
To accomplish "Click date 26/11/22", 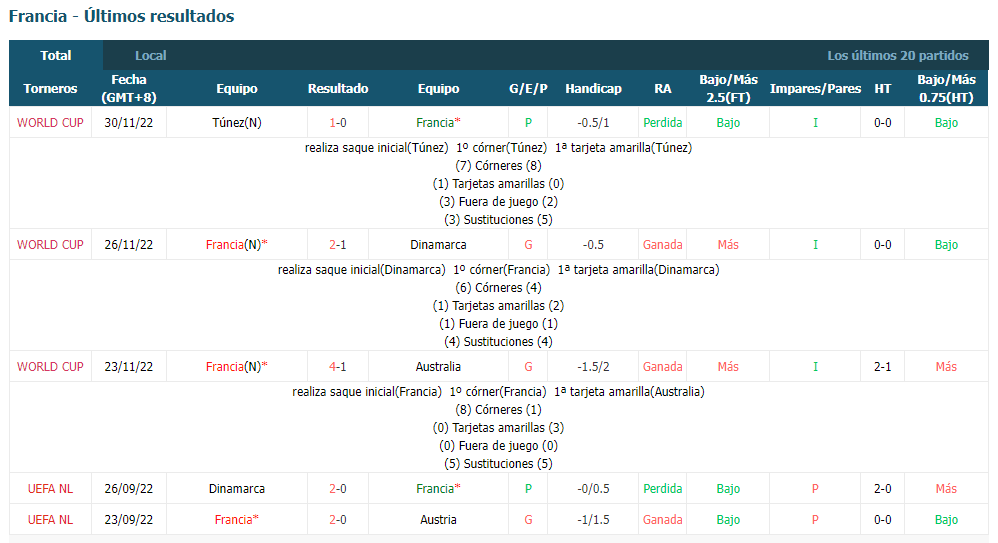I will (129, 245).
